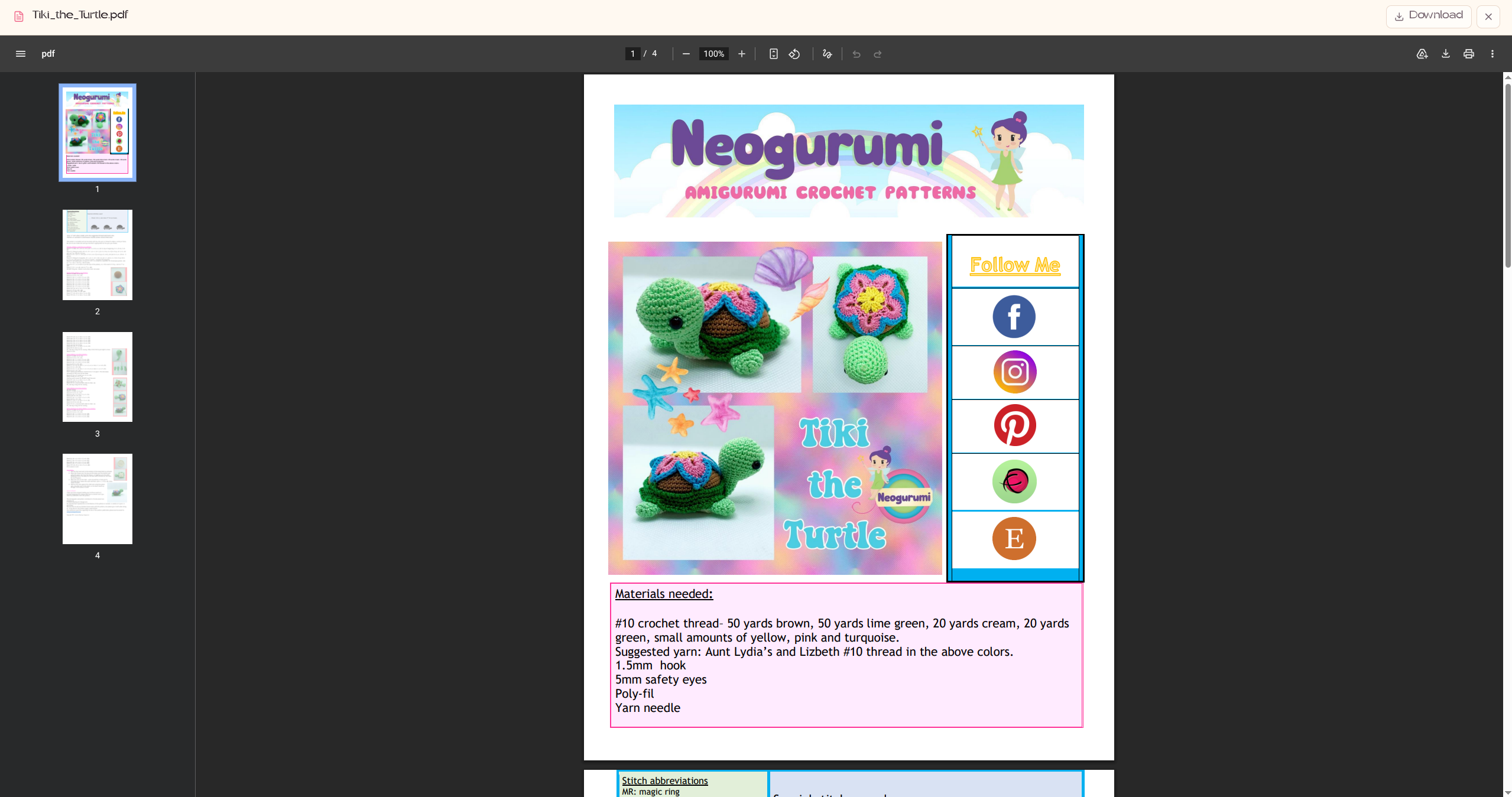Open the Pinterest icon link

point(1015,425)
